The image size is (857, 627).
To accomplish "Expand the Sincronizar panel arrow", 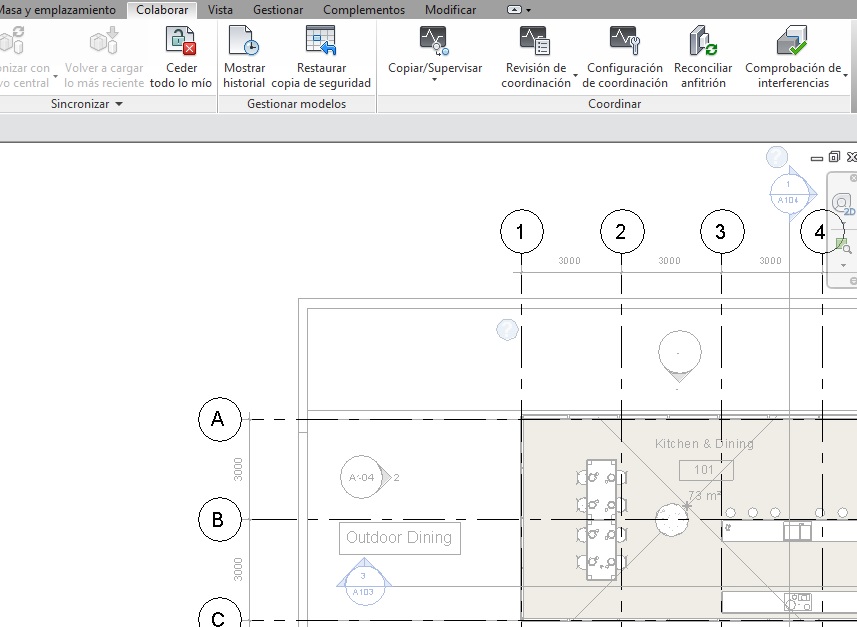I will [119, 104].
